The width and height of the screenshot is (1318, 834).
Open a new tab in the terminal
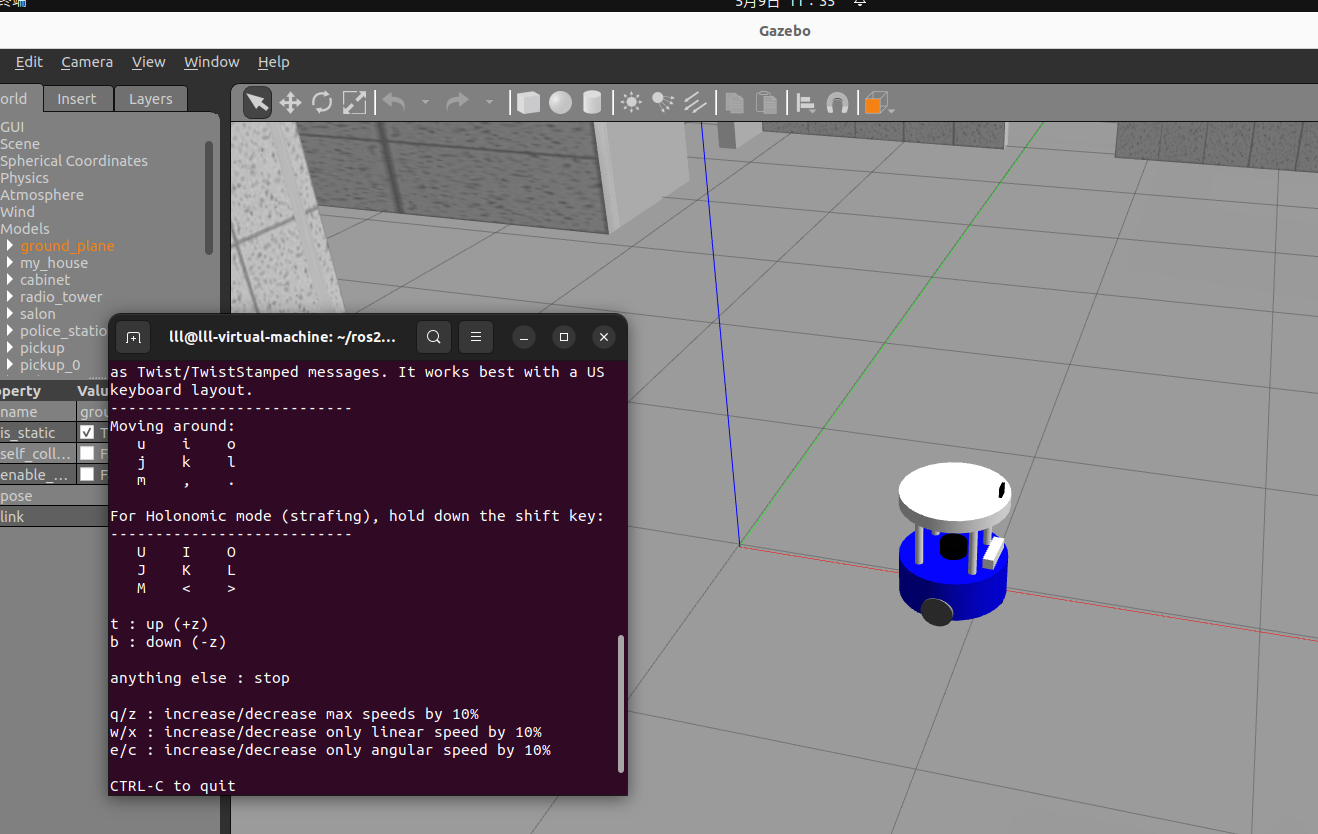(x=133, y=337)
